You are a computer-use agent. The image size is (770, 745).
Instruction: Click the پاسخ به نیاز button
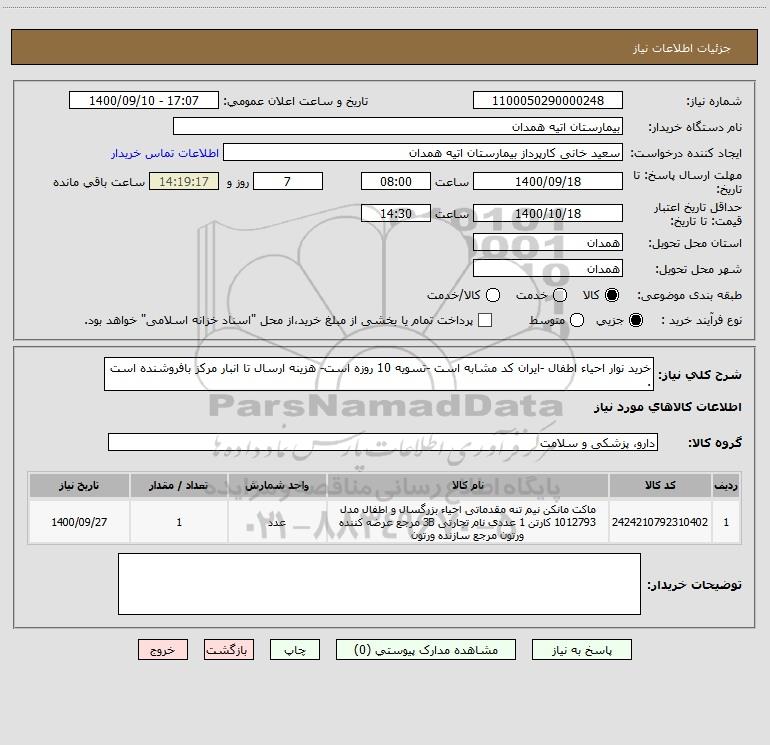(581, 650)
